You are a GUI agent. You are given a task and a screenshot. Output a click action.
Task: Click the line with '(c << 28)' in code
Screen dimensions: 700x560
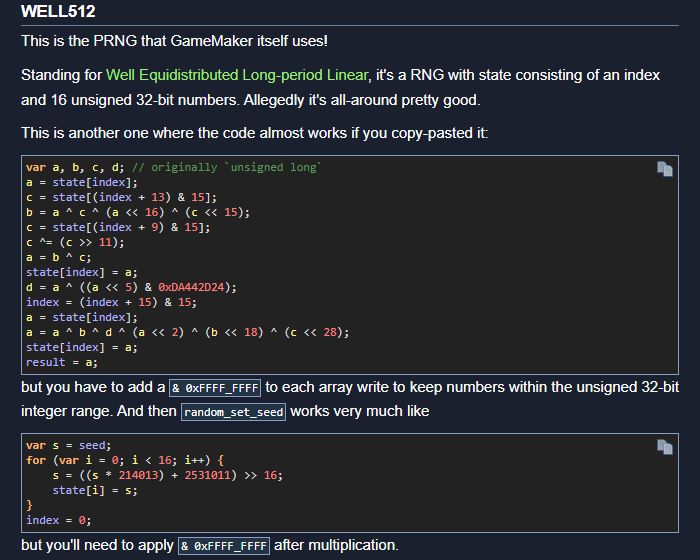[188, 332]
